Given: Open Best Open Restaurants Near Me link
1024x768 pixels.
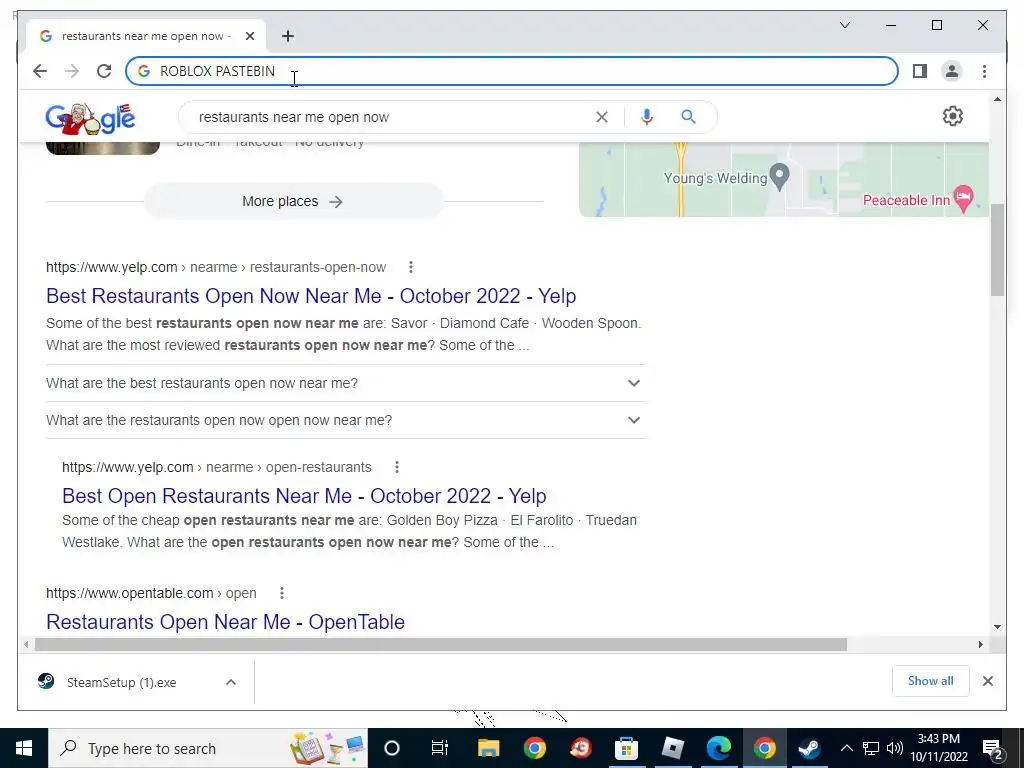Looking at the screenshot, I should pyautogui.click(x=304, y=496).
